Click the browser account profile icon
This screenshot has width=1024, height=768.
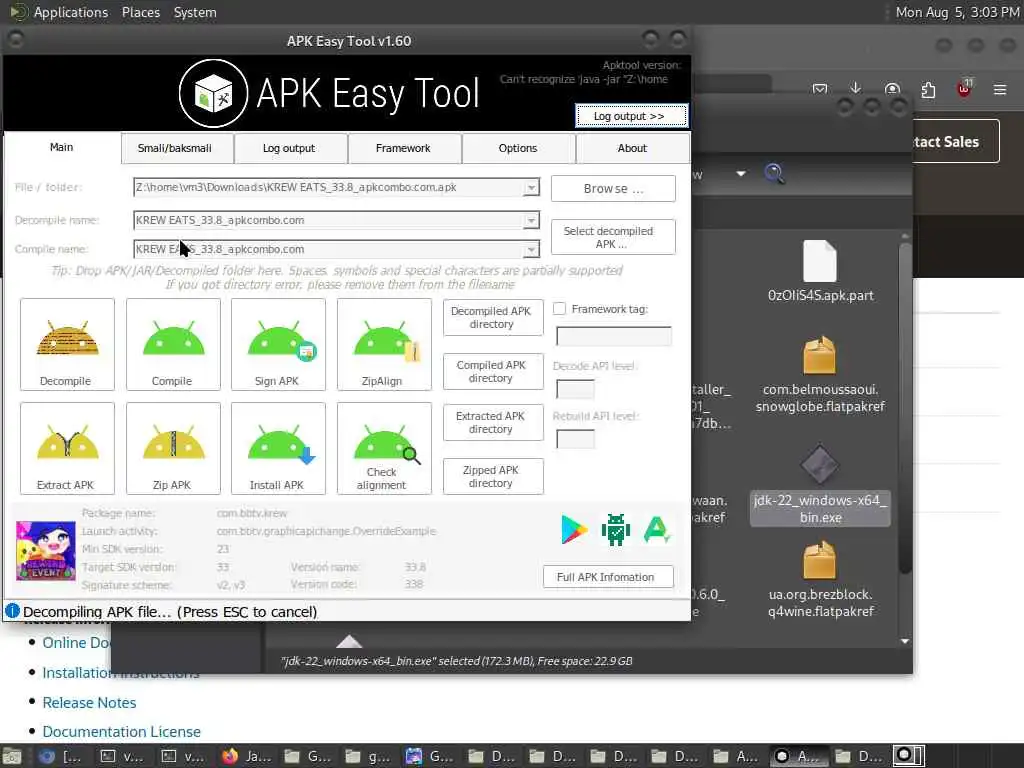892,89
